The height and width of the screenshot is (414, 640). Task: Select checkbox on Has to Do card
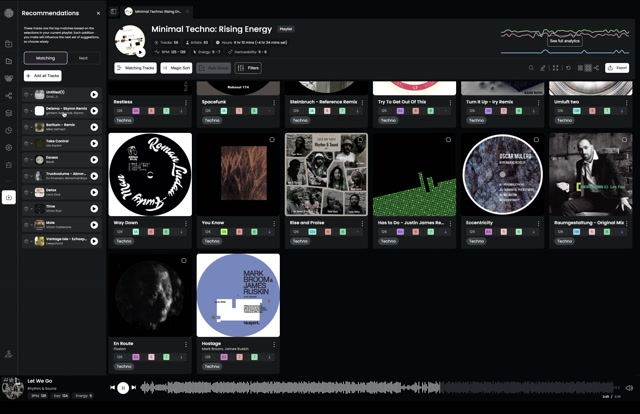click(x=448, y=140)
